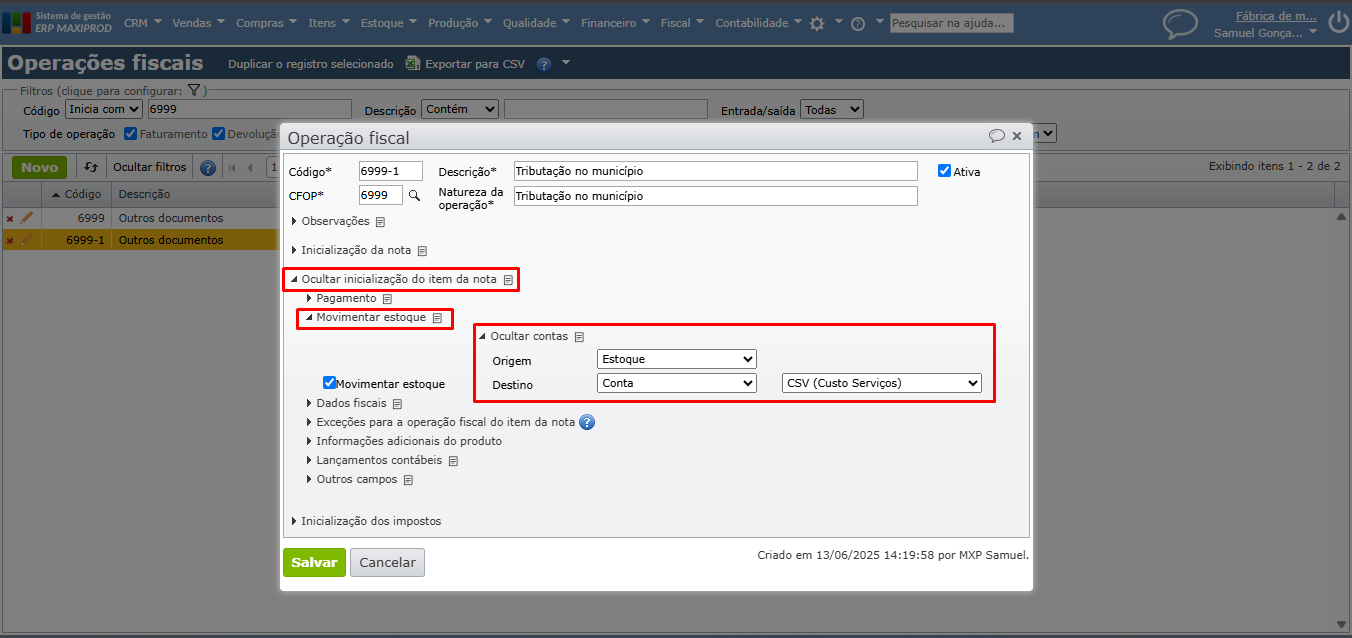Open the CSV (Custo Serviços) dropdown
The width and height of the screenshot is (1352, 638).
(882, 383)
